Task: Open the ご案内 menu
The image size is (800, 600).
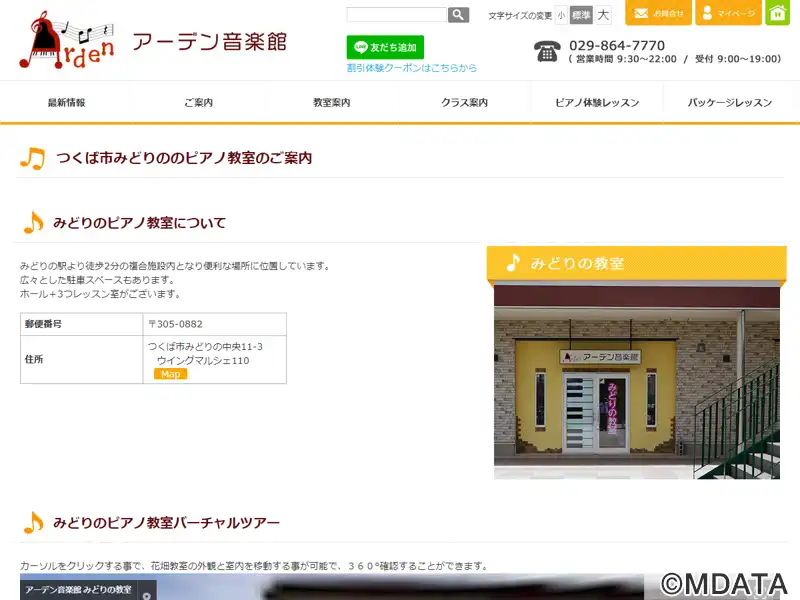Action: [x=198, y=103]
